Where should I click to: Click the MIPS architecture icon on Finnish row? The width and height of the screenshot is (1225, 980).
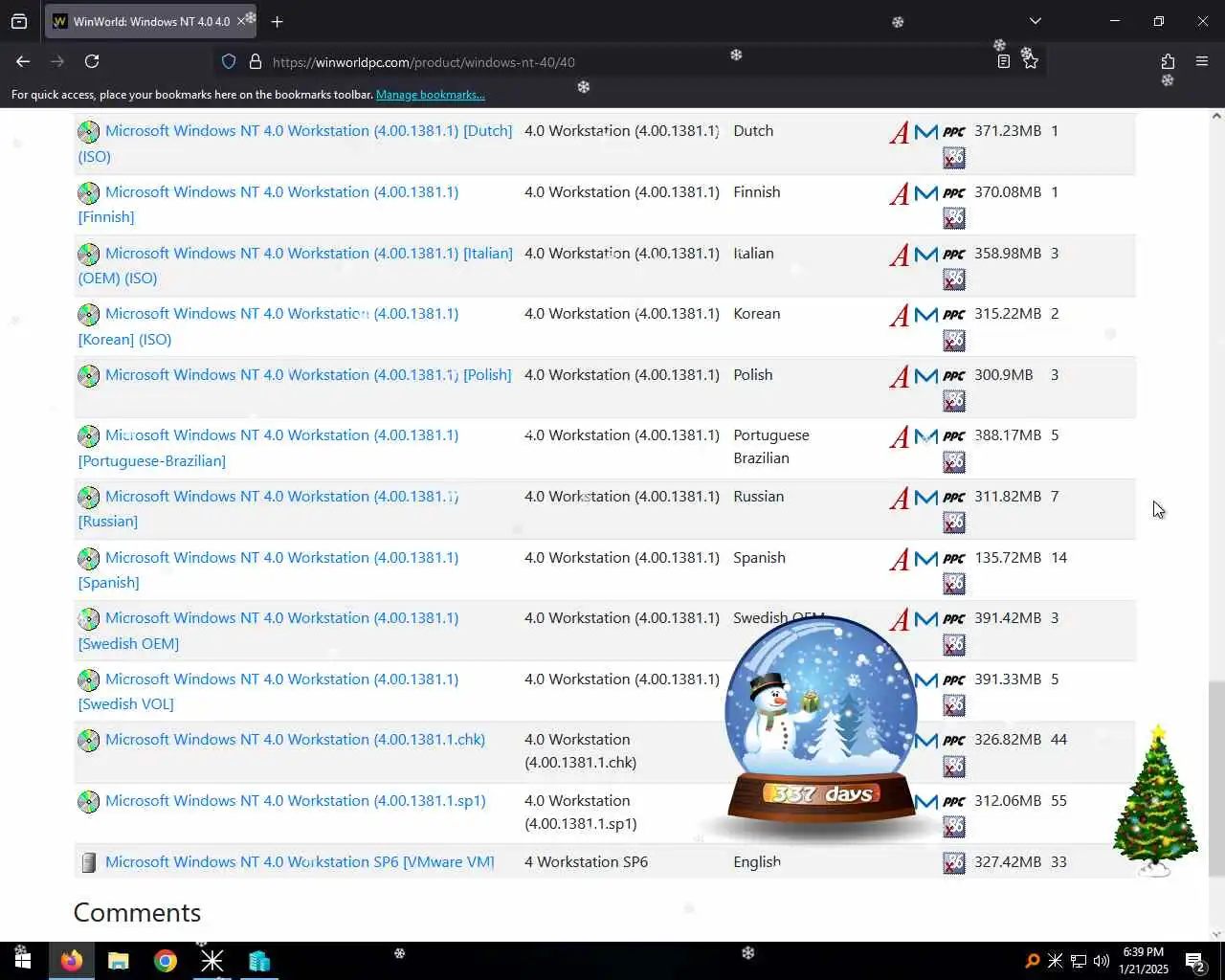click(925, 193)
